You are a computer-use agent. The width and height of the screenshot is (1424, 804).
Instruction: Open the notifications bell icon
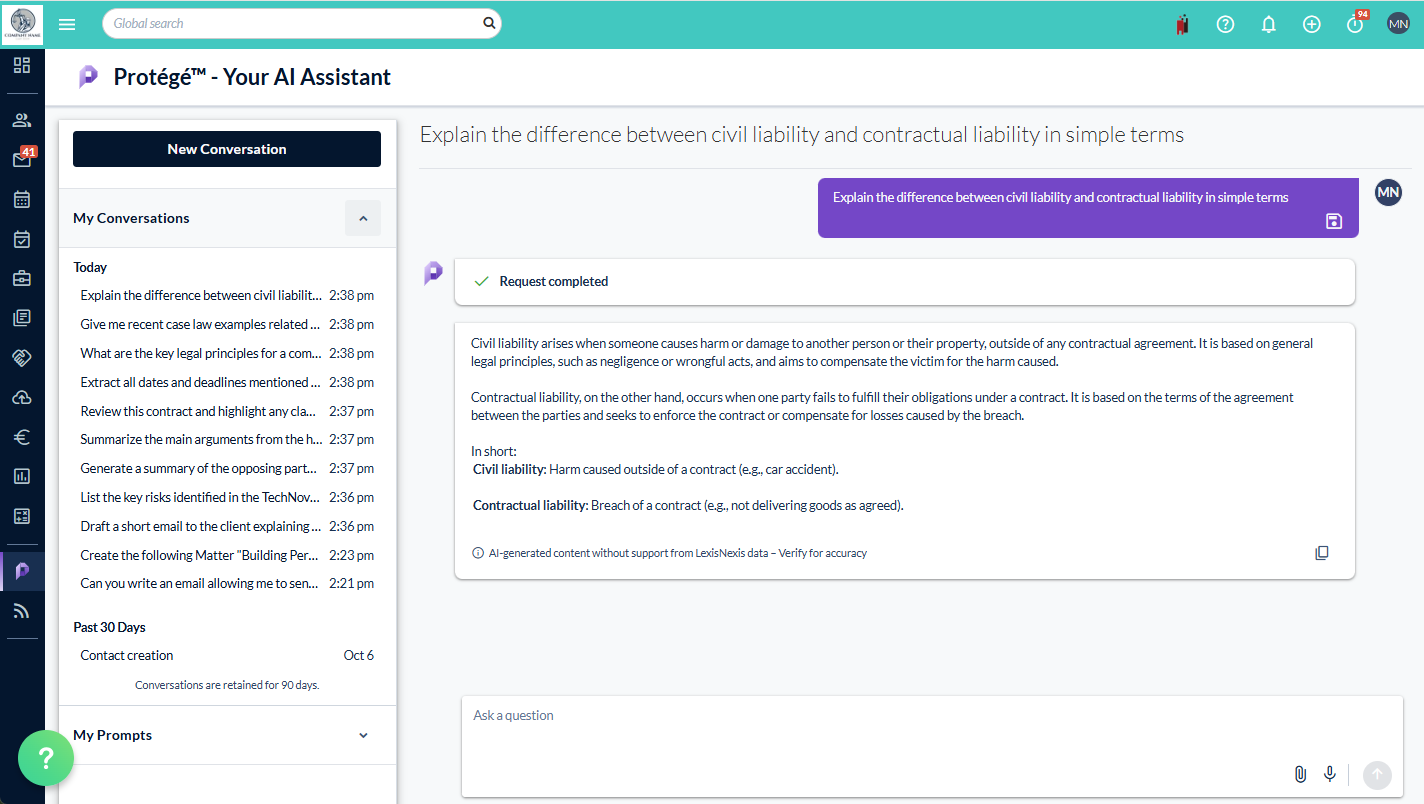tap(1268, 24)
